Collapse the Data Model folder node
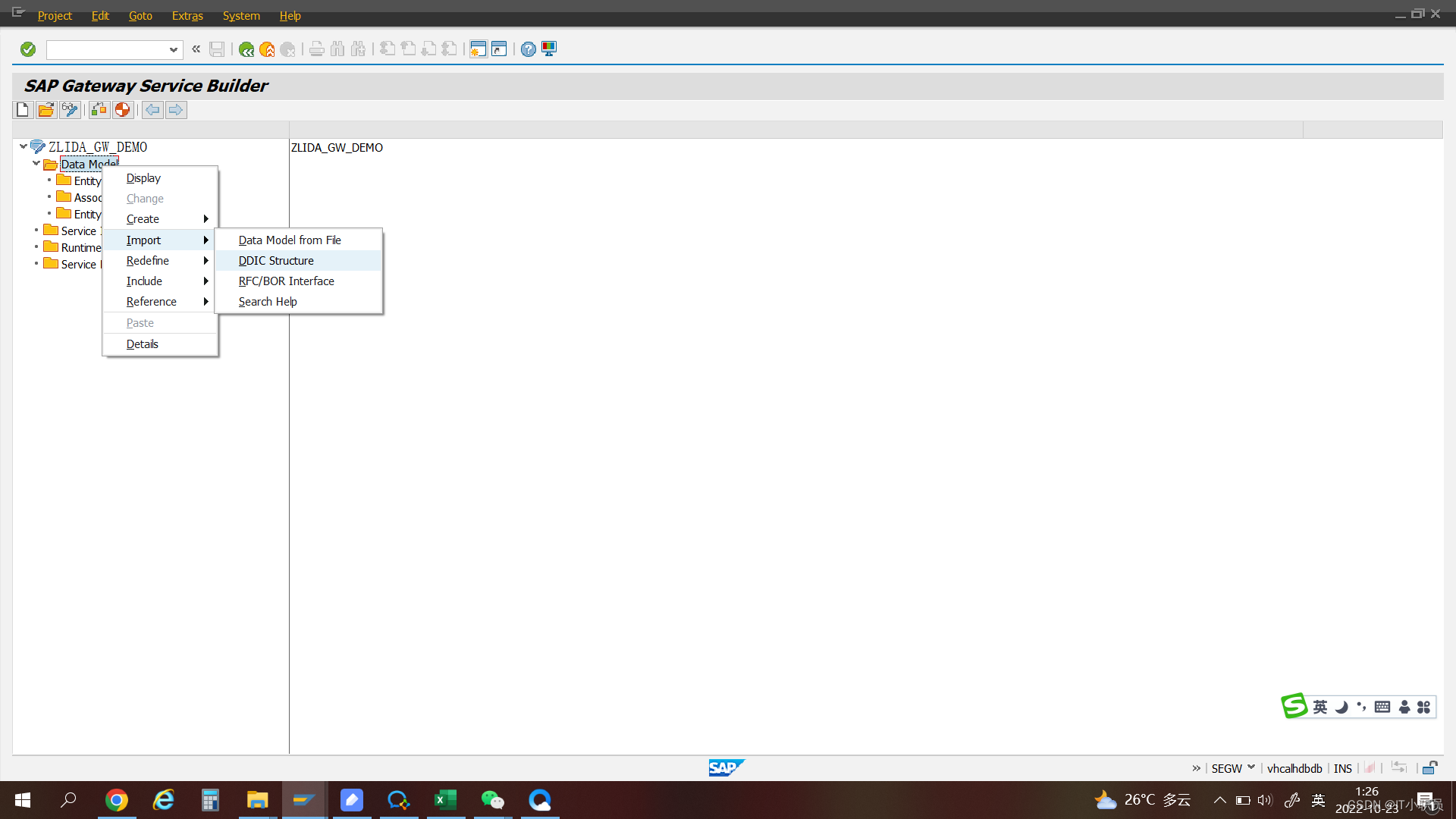The image size is (1456, 819). click(36, 163)
